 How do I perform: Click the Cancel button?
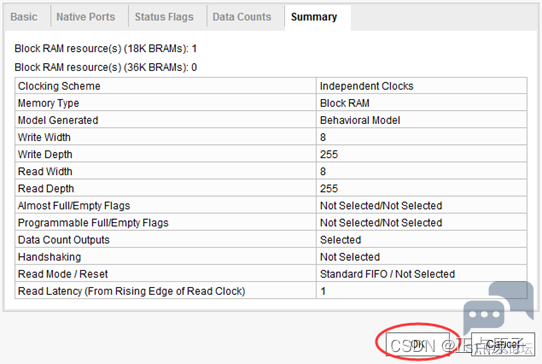pyautogui.click(x=503, y=344)
